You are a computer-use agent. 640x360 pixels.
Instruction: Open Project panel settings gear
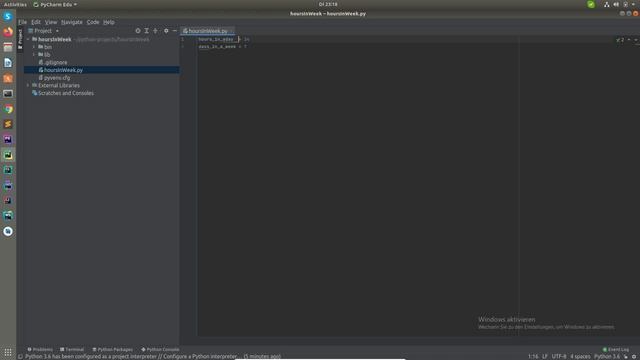(x=166, y=31)
